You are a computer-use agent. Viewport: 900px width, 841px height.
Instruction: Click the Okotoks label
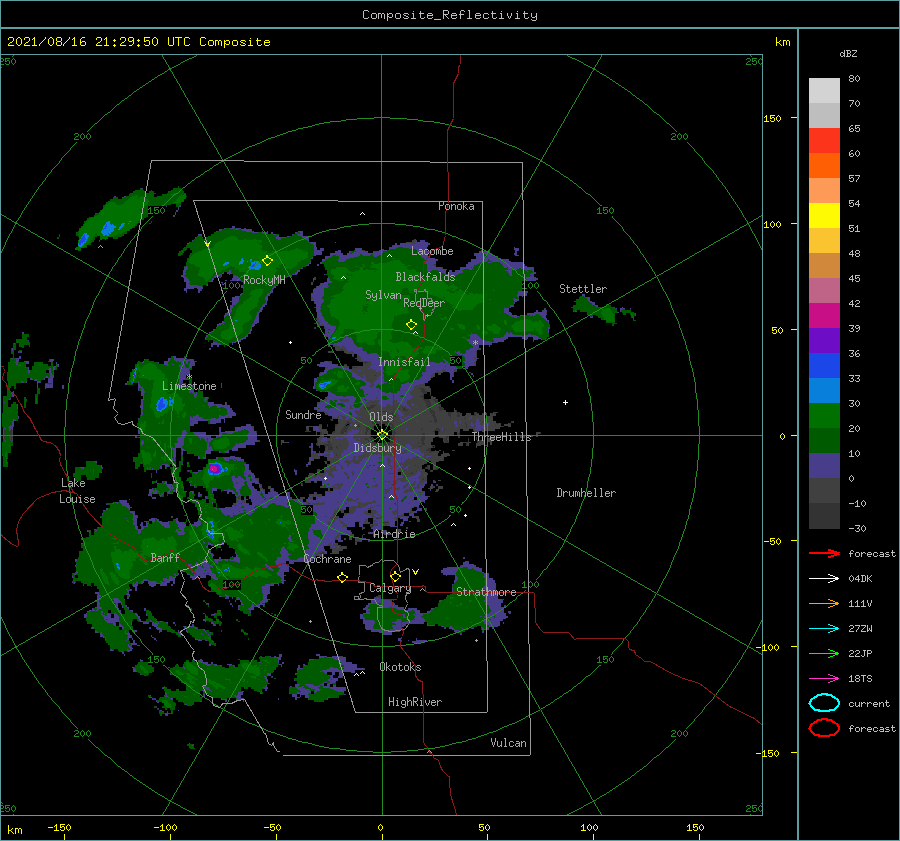(x=400, y=667)
